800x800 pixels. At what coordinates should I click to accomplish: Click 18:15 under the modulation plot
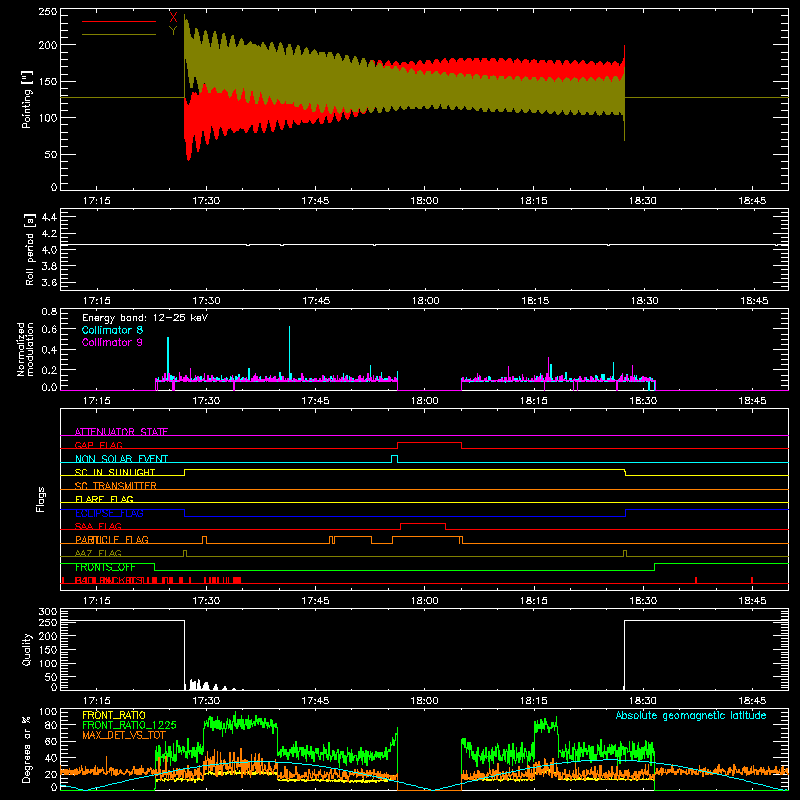click(x=534, y=401)
